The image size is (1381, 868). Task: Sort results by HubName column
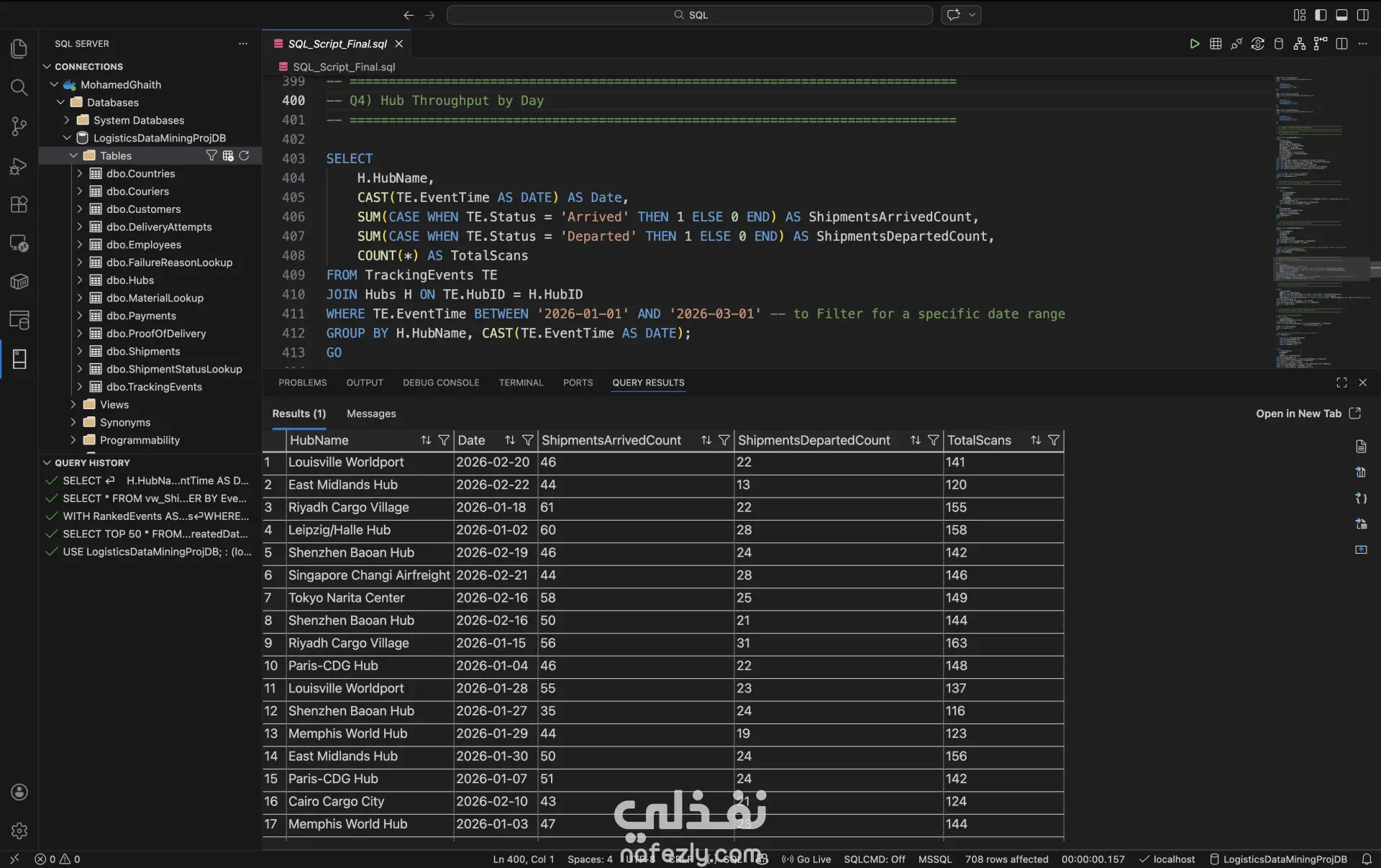tap(426, 440)
